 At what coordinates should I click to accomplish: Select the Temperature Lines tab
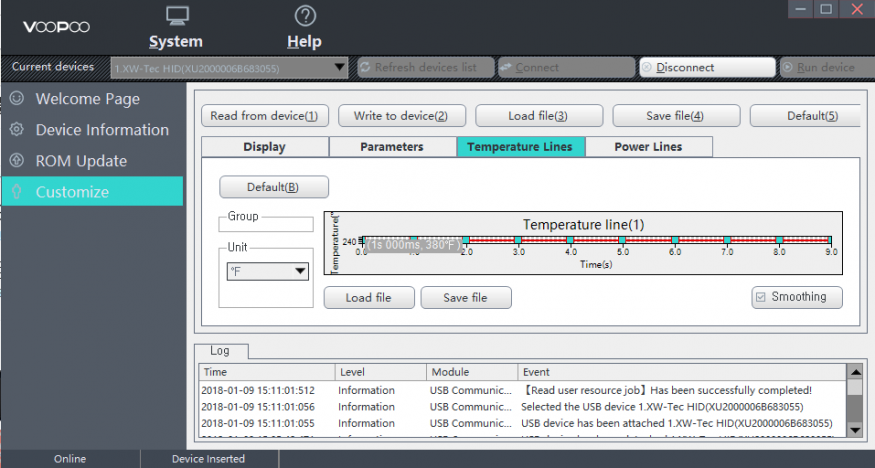[x=521, y=147]
